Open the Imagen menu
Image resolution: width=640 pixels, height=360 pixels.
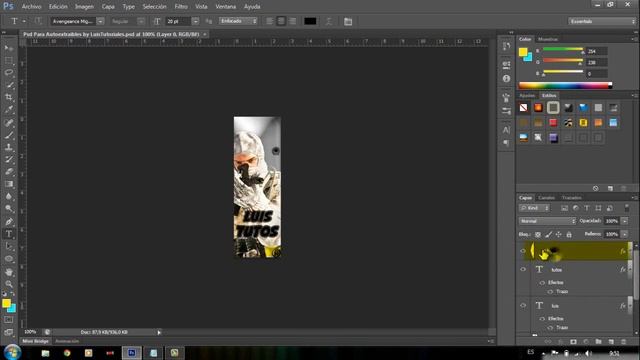pos(84,7)
